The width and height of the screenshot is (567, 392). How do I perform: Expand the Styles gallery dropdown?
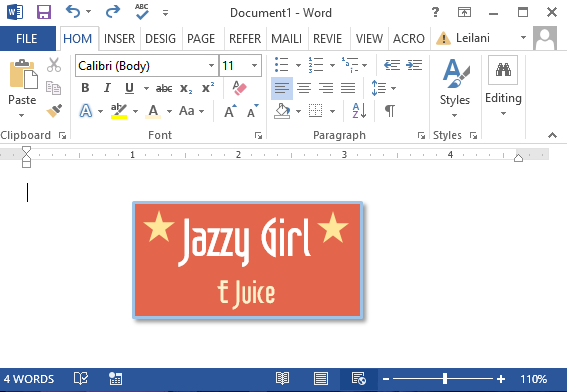coord(454,116)
